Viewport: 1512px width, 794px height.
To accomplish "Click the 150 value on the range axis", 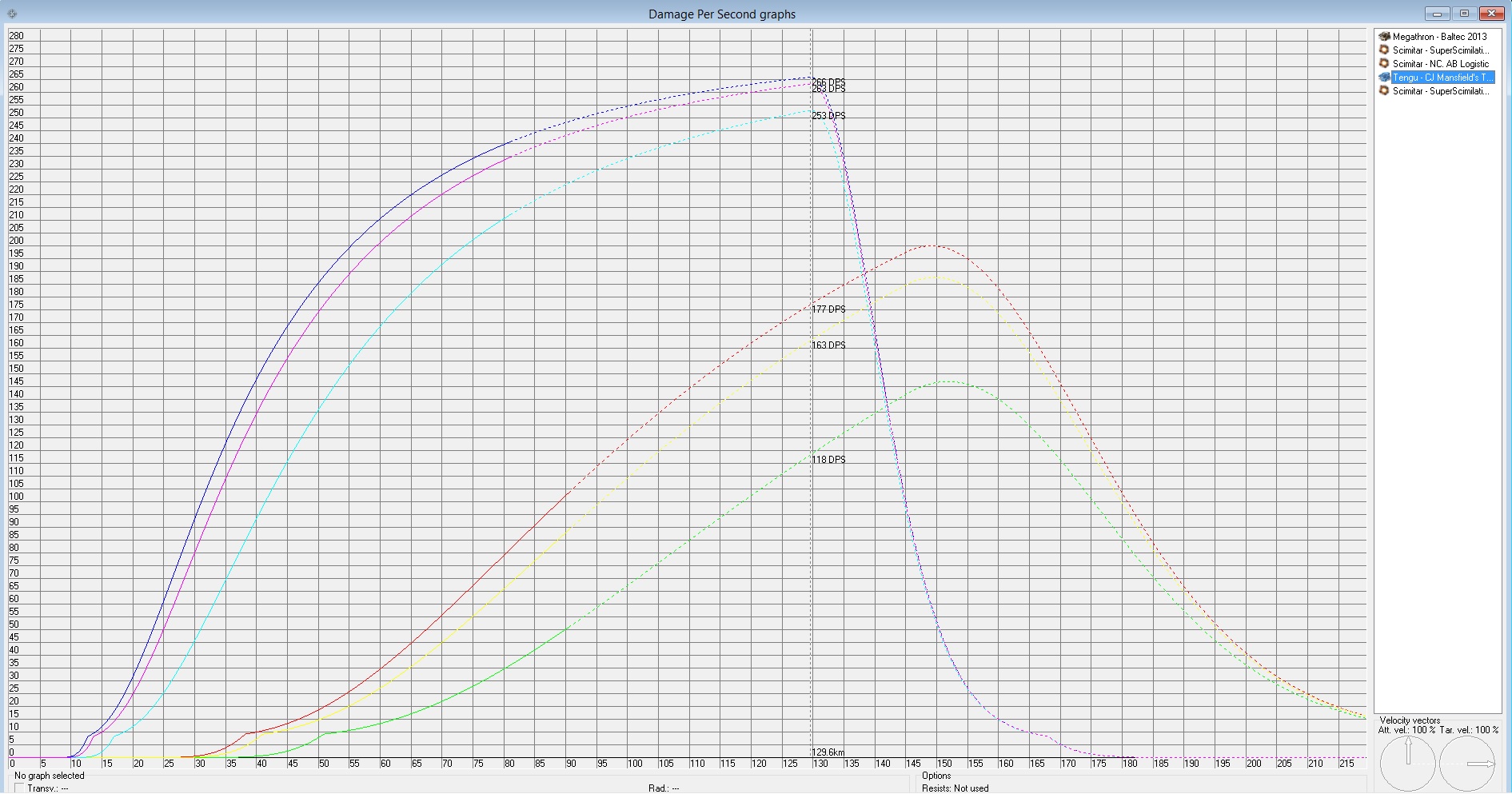I will pos(944,764).
